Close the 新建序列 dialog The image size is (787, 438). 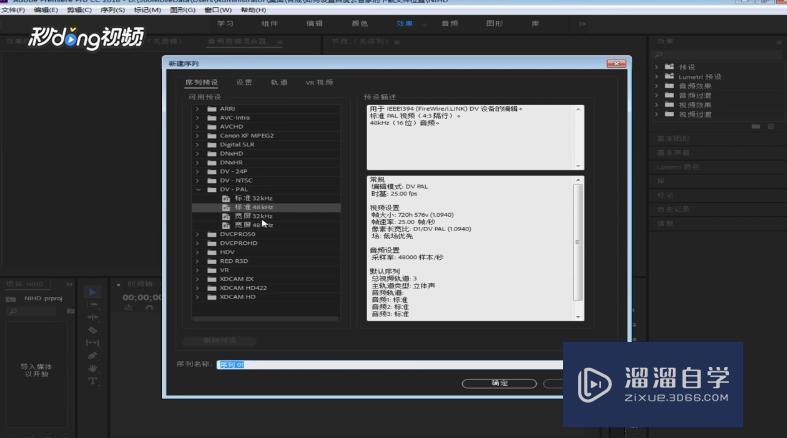(616, 63)
